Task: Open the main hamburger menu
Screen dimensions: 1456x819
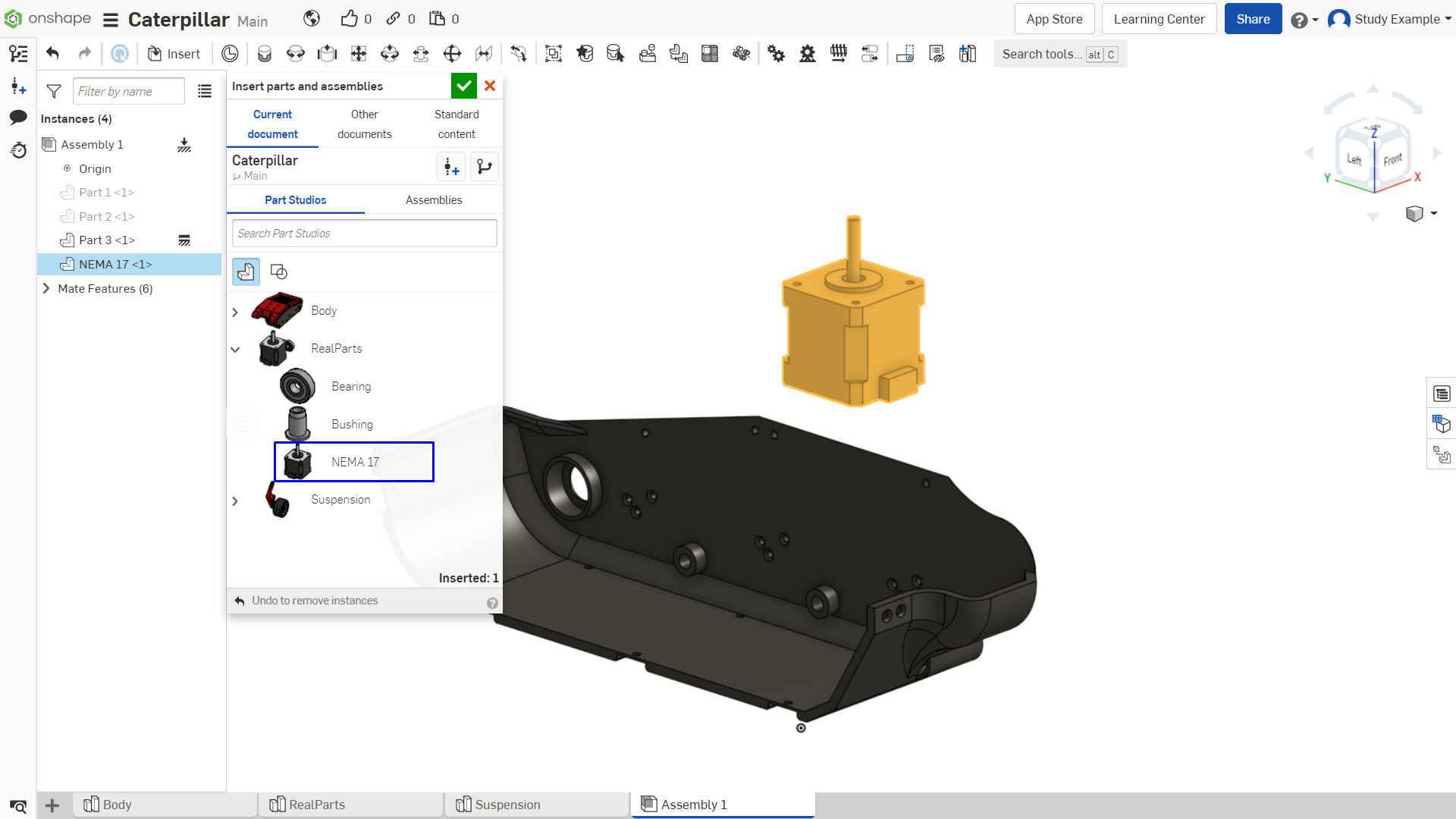Action: tap(111, 20)
